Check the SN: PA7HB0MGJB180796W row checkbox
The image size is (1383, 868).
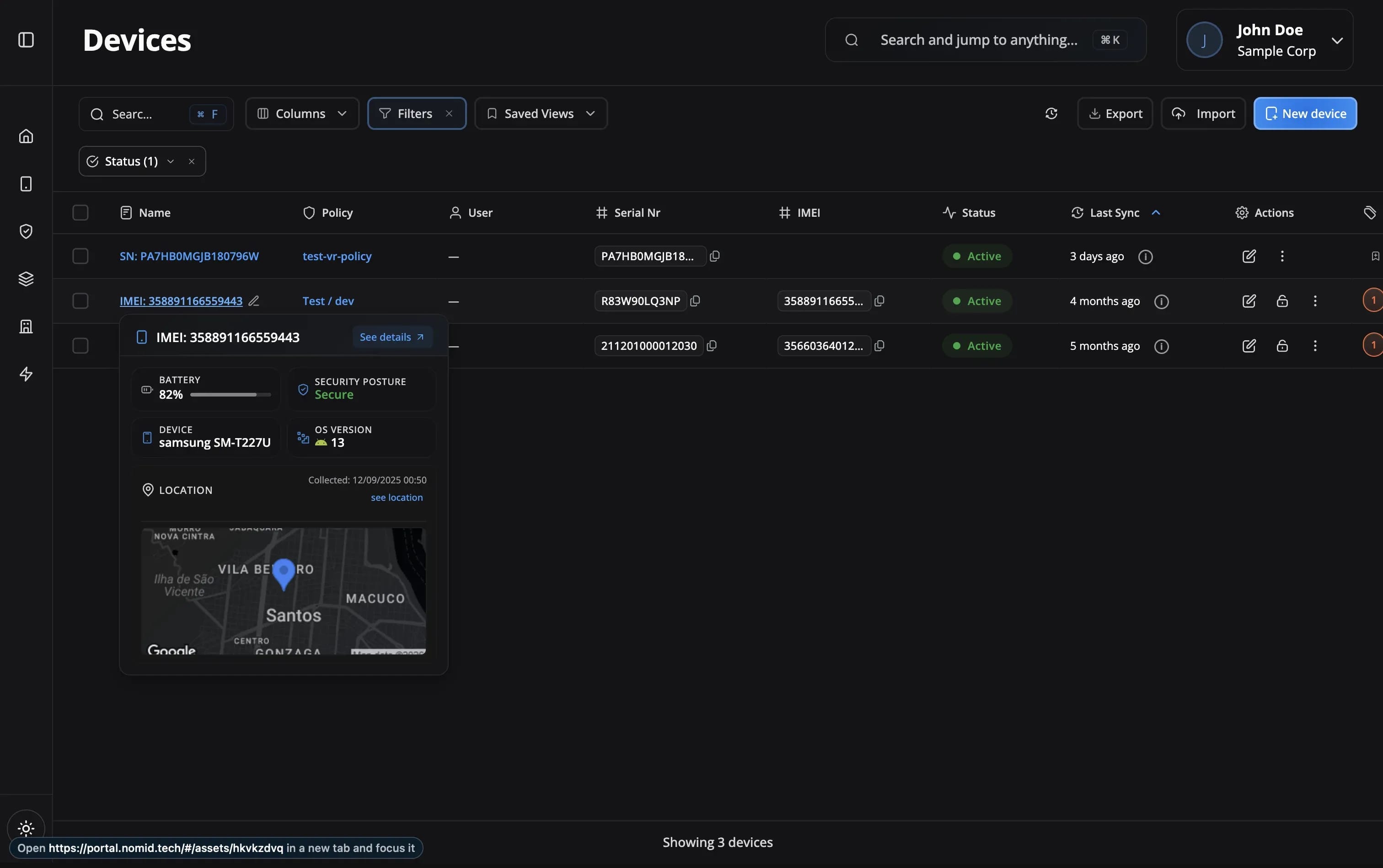pos(80,256)
